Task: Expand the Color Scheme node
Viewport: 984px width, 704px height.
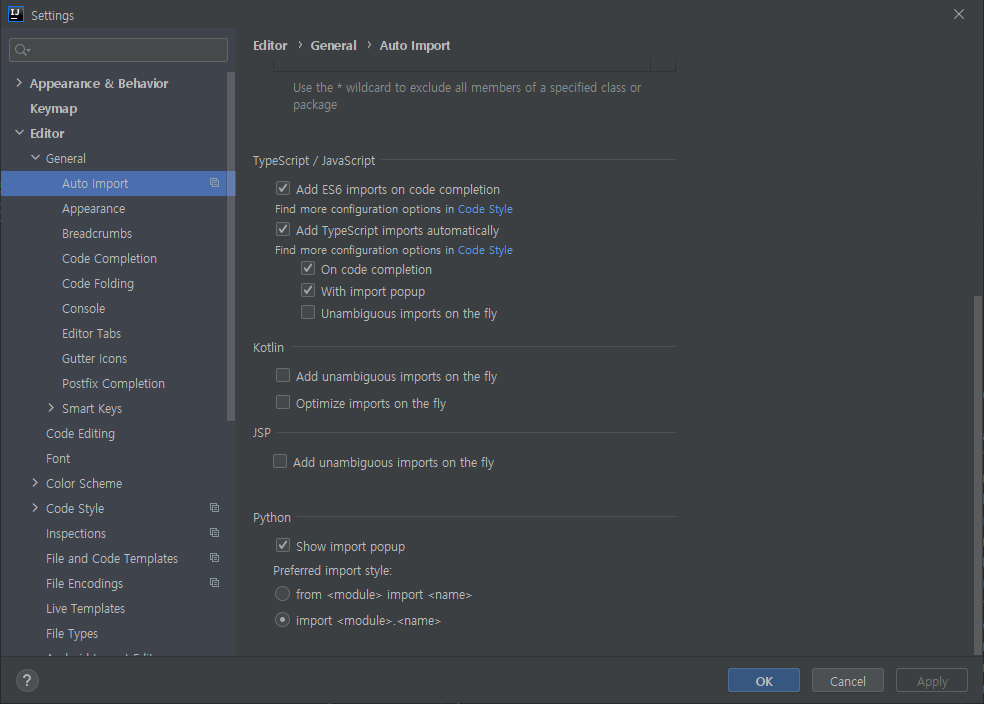Action: [x=35, y=483]
